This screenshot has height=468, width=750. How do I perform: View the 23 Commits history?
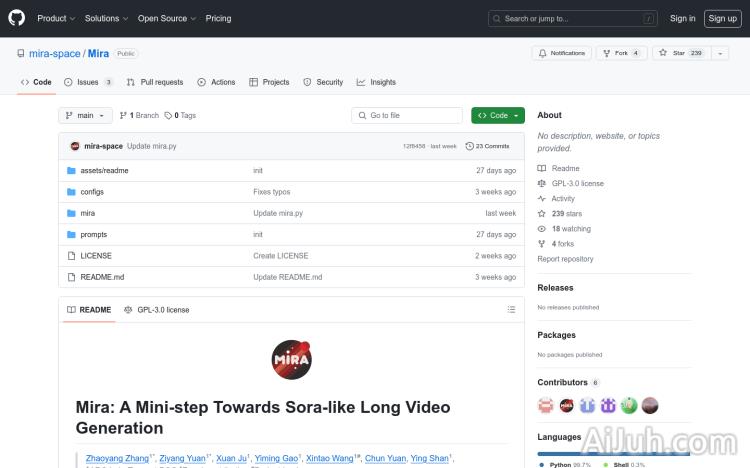(x=492, y=146)
